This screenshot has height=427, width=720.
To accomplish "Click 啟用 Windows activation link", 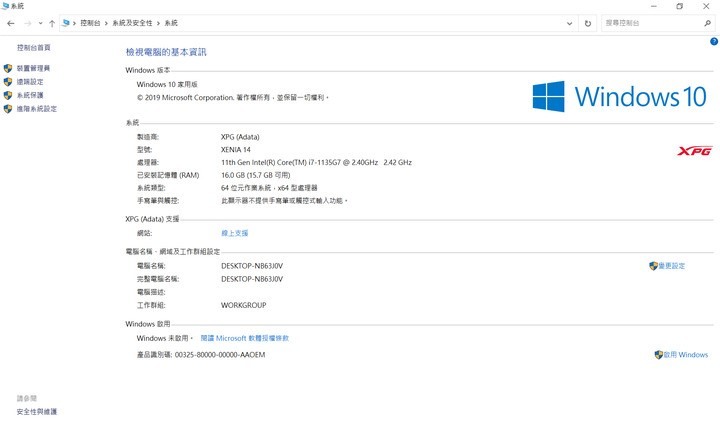I will point(686,354).
